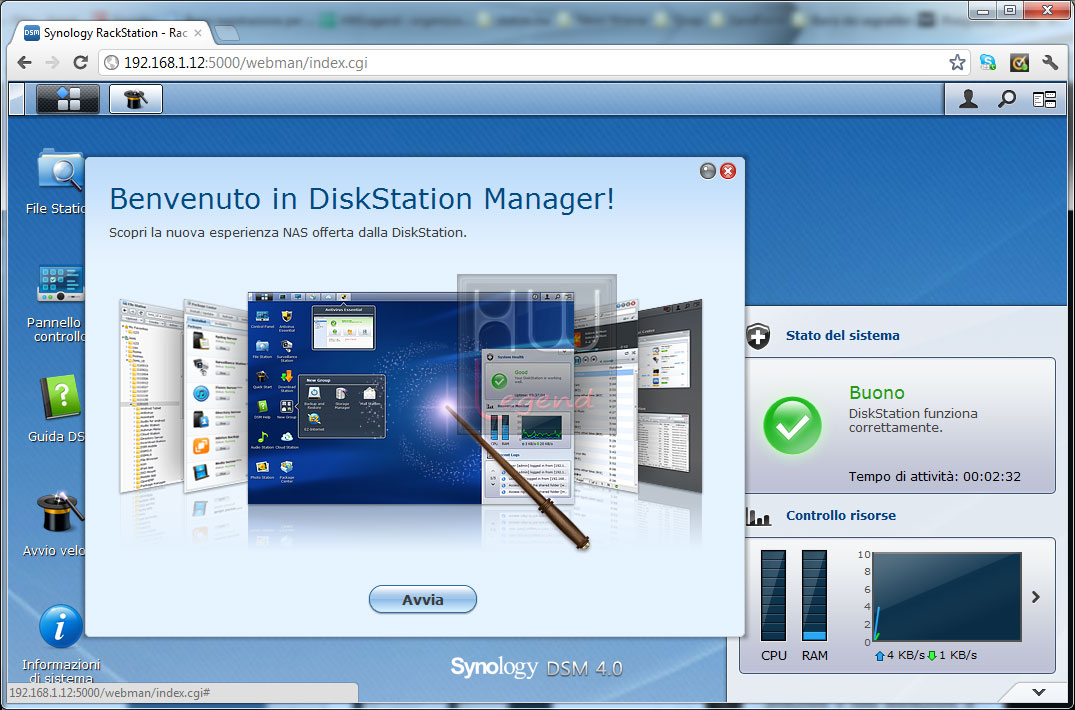The width and height of the screenshot is (1075, 710).
Task: Open Pannello di controllo desktop icon
Action: coord(60,304)
